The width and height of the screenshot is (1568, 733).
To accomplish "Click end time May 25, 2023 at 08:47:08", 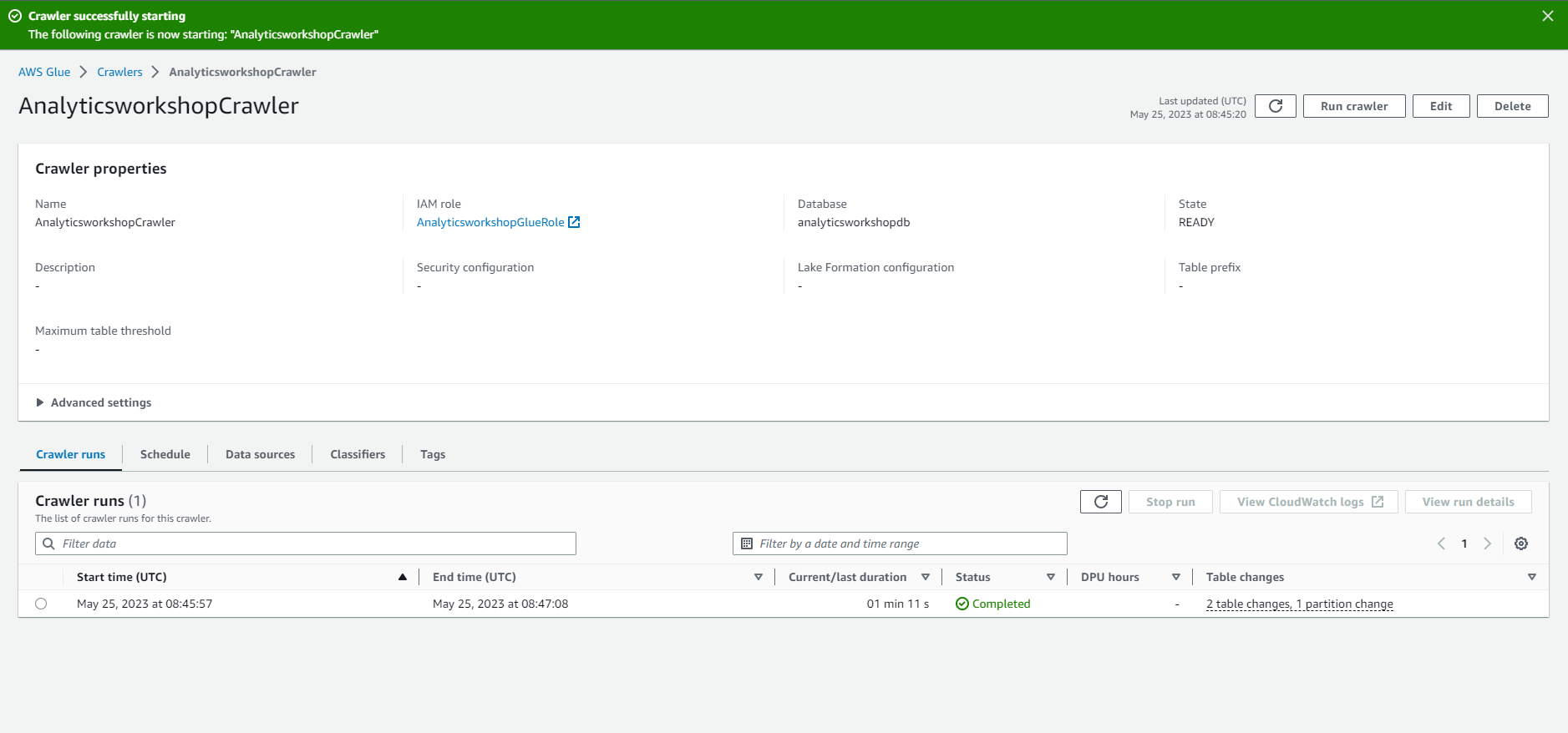I will click(x=500, y=604).
